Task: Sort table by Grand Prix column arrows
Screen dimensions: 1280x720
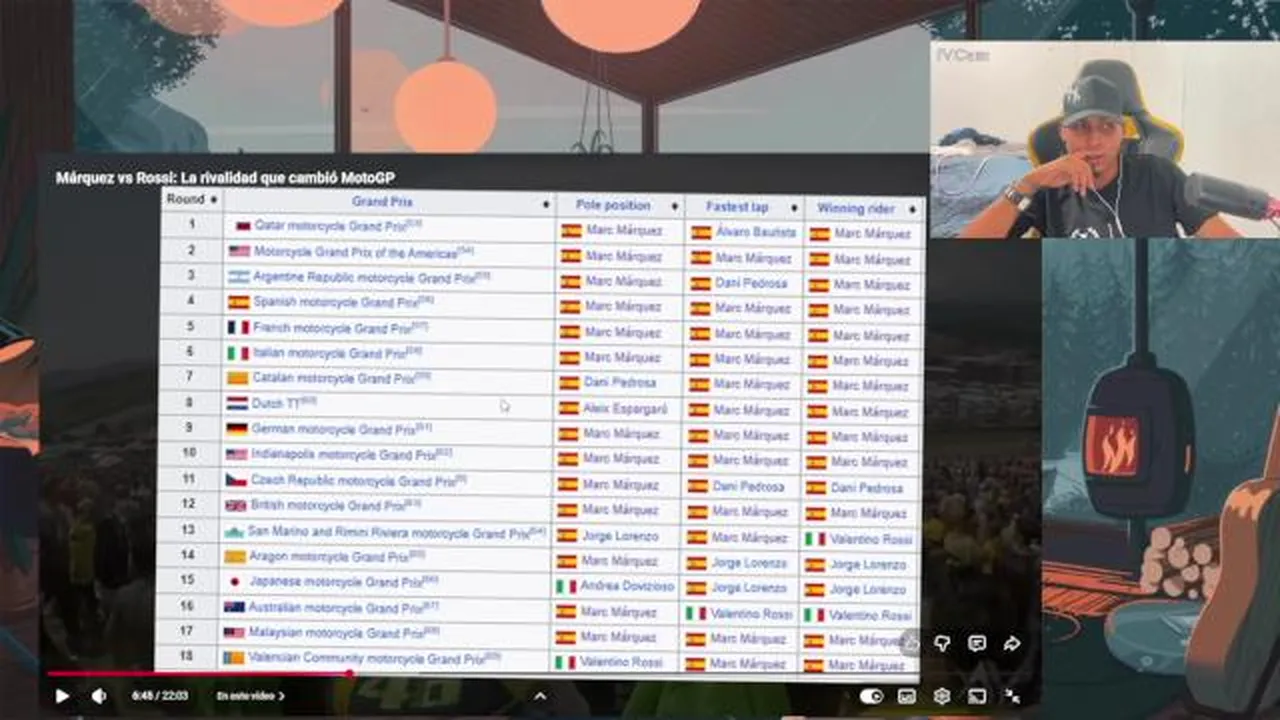Action: point(546,204)
